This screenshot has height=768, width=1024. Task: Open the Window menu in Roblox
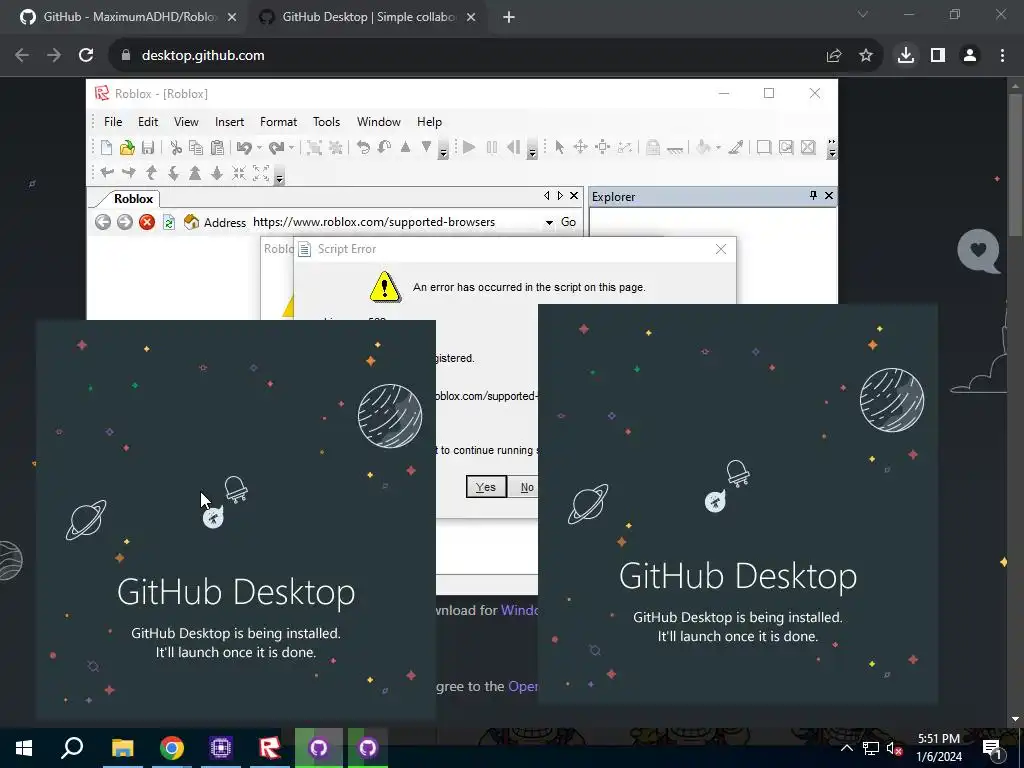coord(379,122)
